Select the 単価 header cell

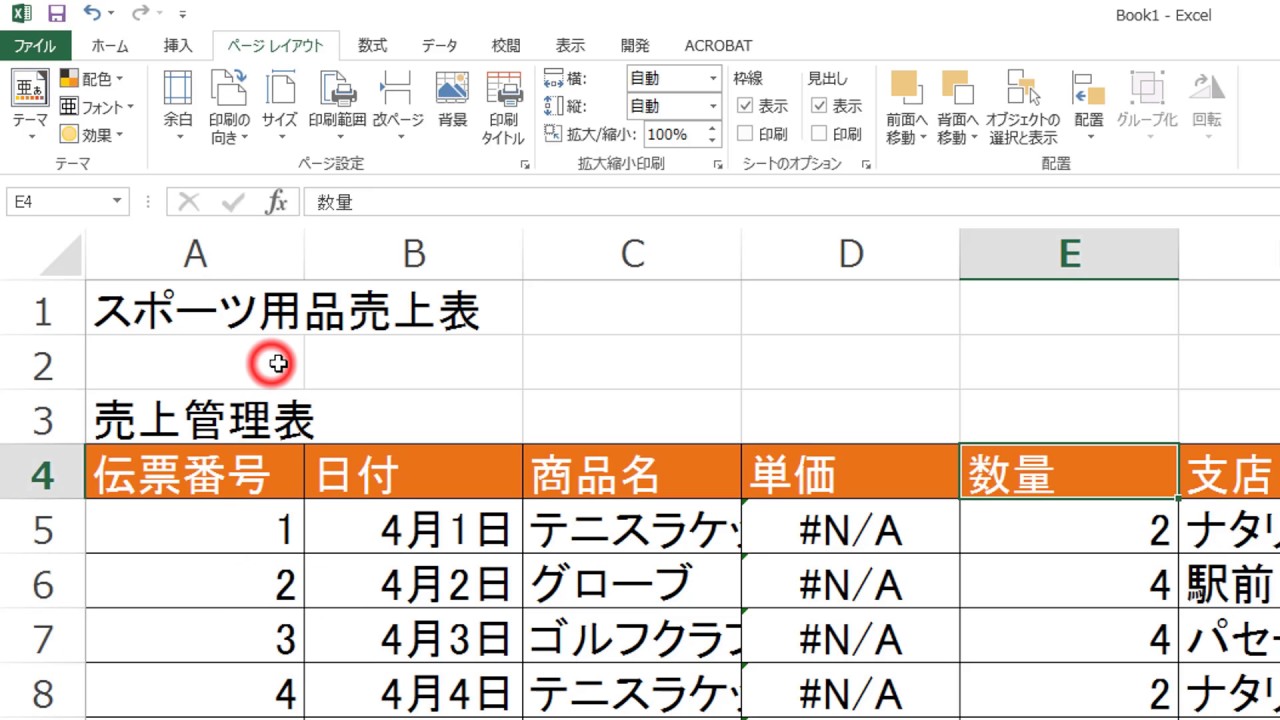pyautogui.click(x=850, y=472)
